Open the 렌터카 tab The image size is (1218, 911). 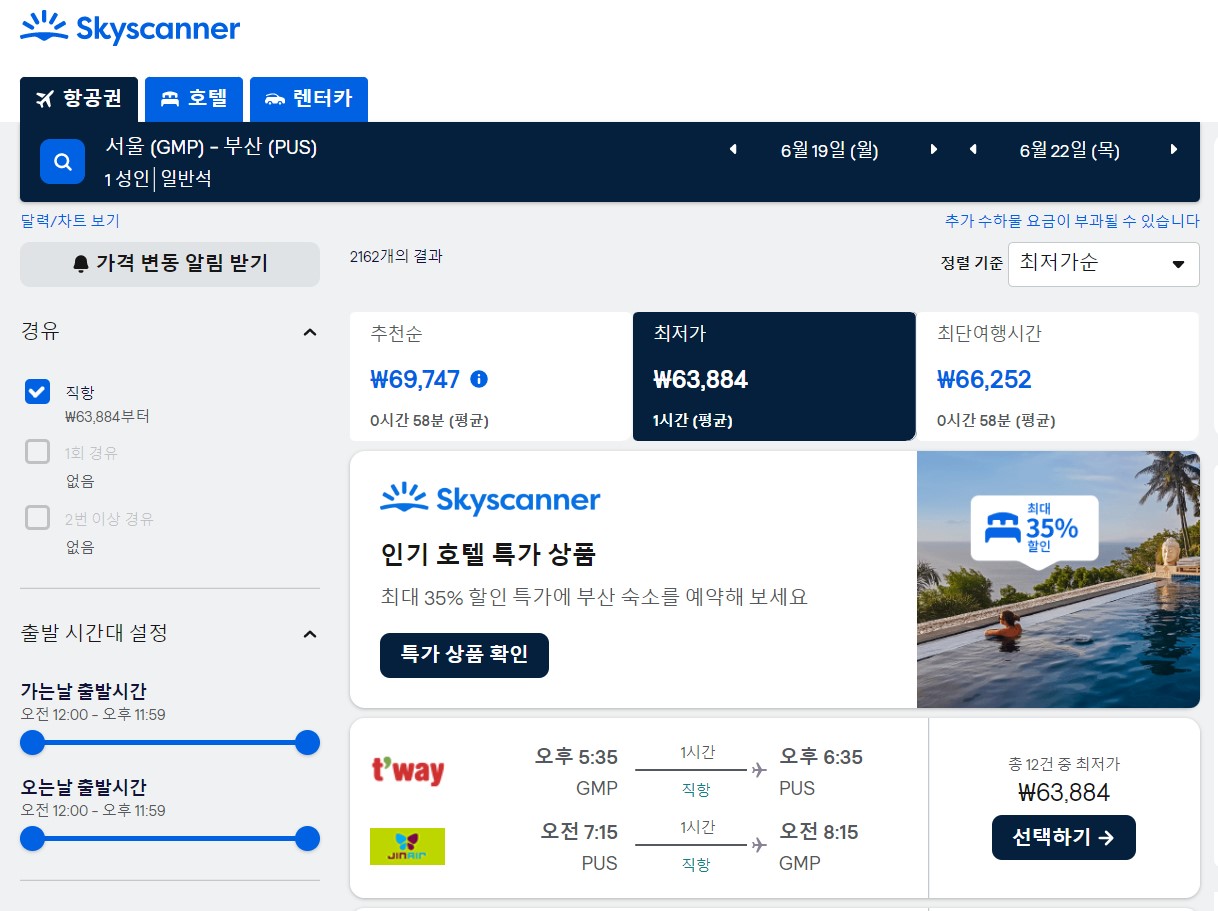308,99
